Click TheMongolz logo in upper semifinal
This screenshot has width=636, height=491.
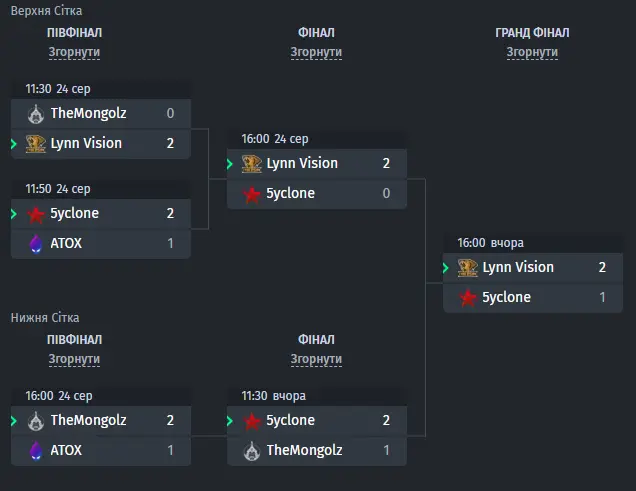(36, 114)
